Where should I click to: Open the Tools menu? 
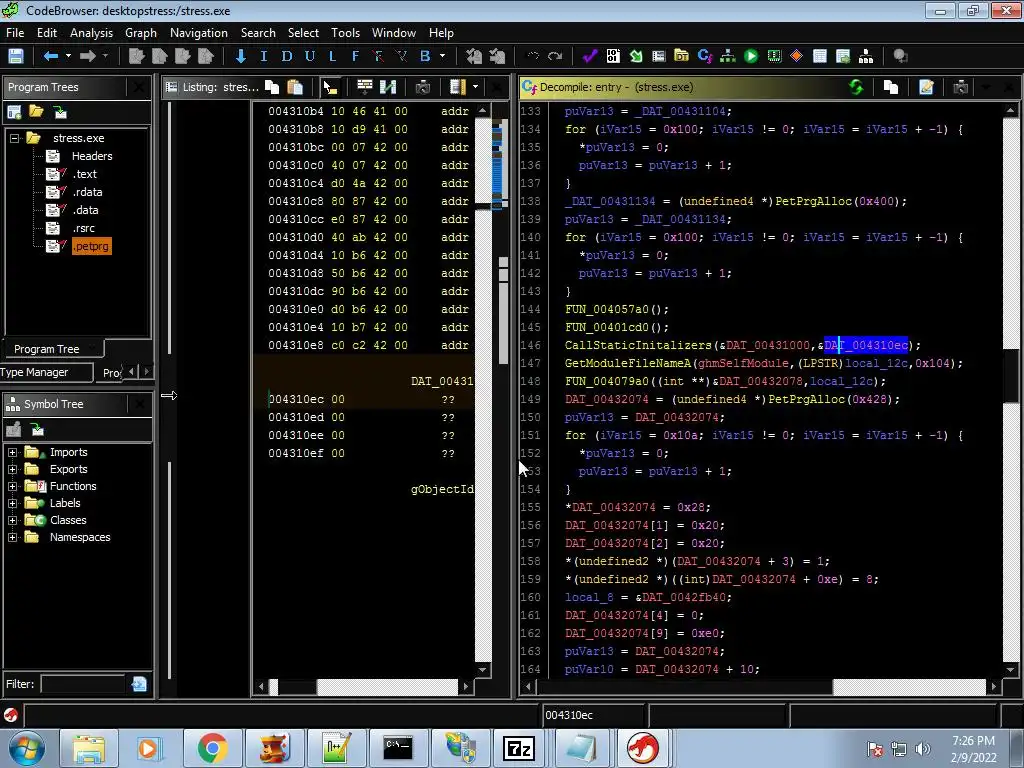point(345,33)
